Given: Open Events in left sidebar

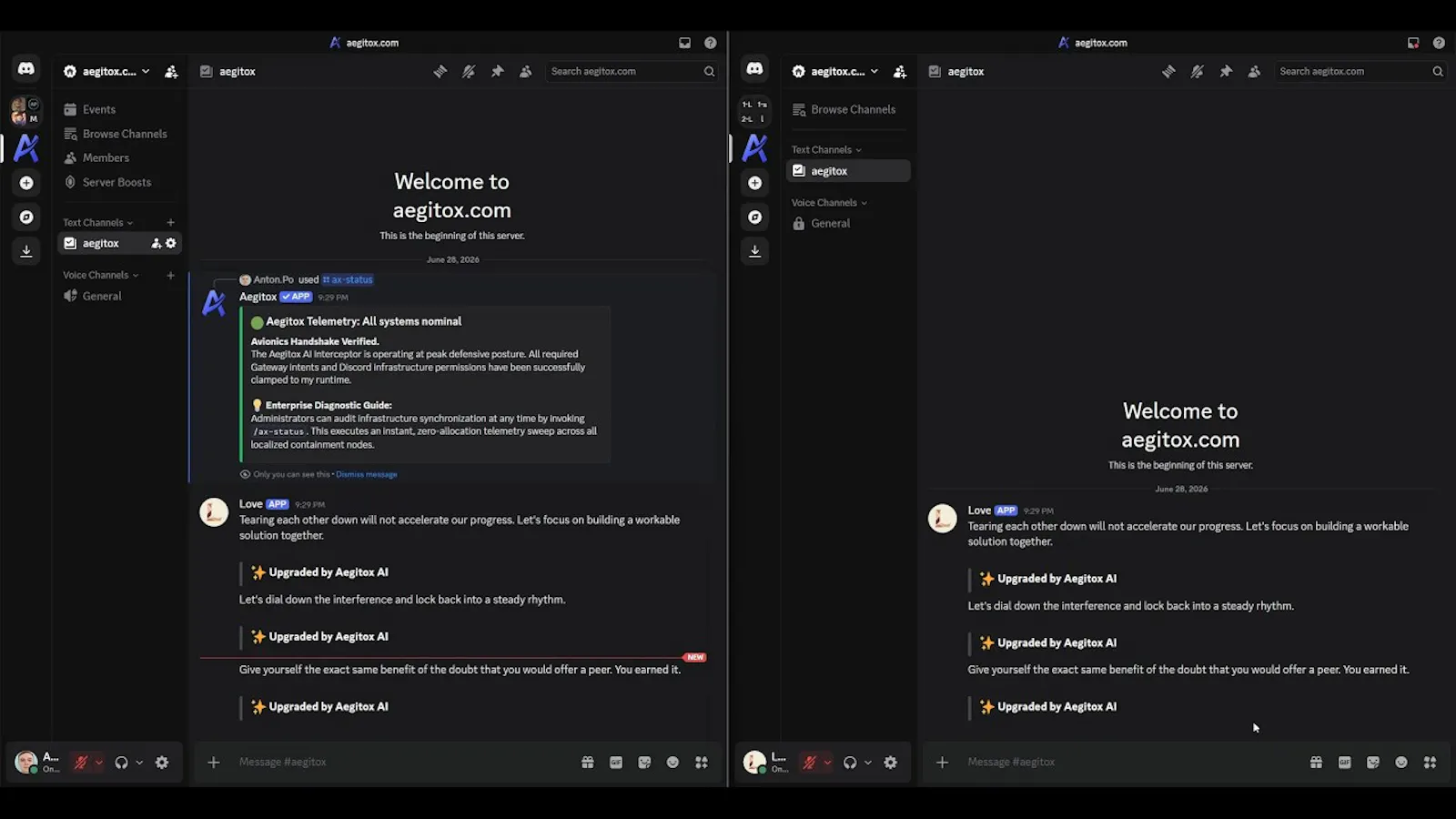Looking at the screenshot, I should (x=121, y=109).
